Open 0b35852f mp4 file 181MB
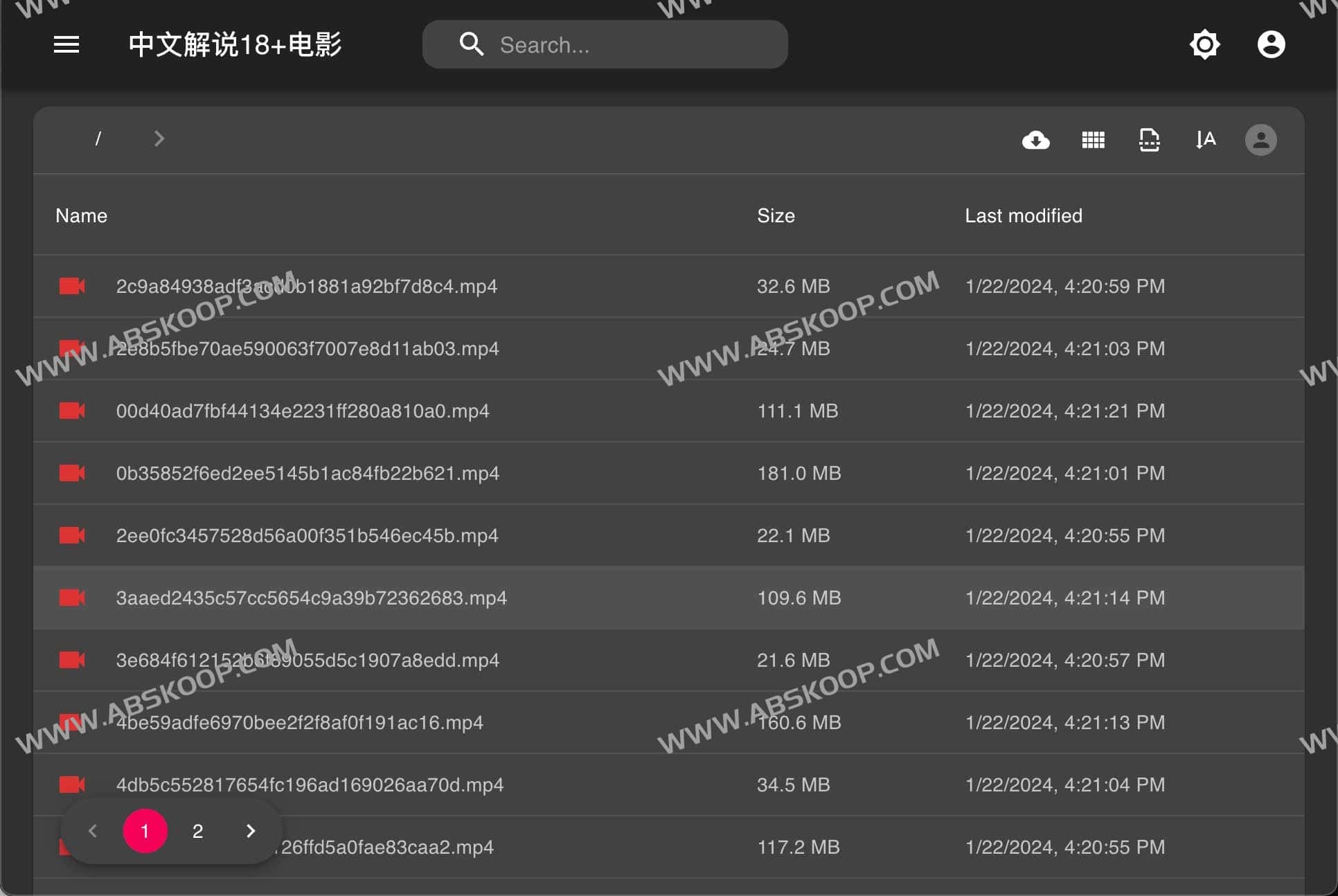Screen dimensions: 1338x896 coord(307,473)
